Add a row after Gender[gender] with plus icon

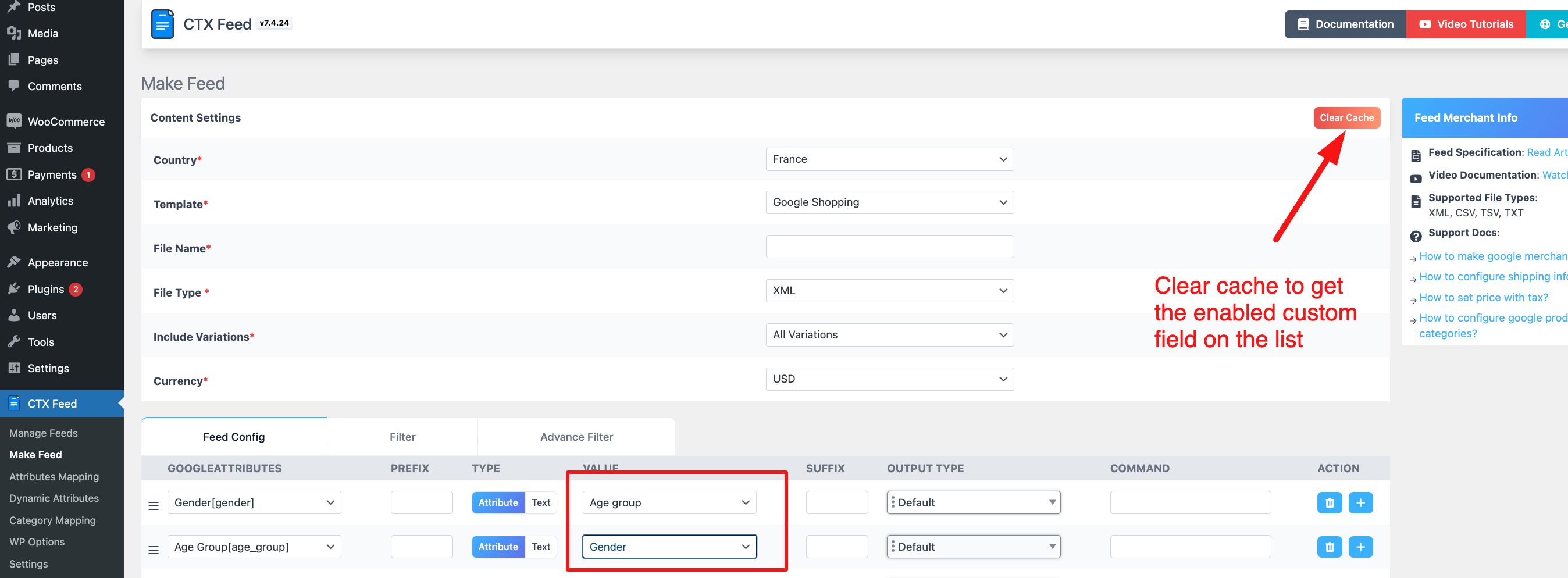[1360, 502]
